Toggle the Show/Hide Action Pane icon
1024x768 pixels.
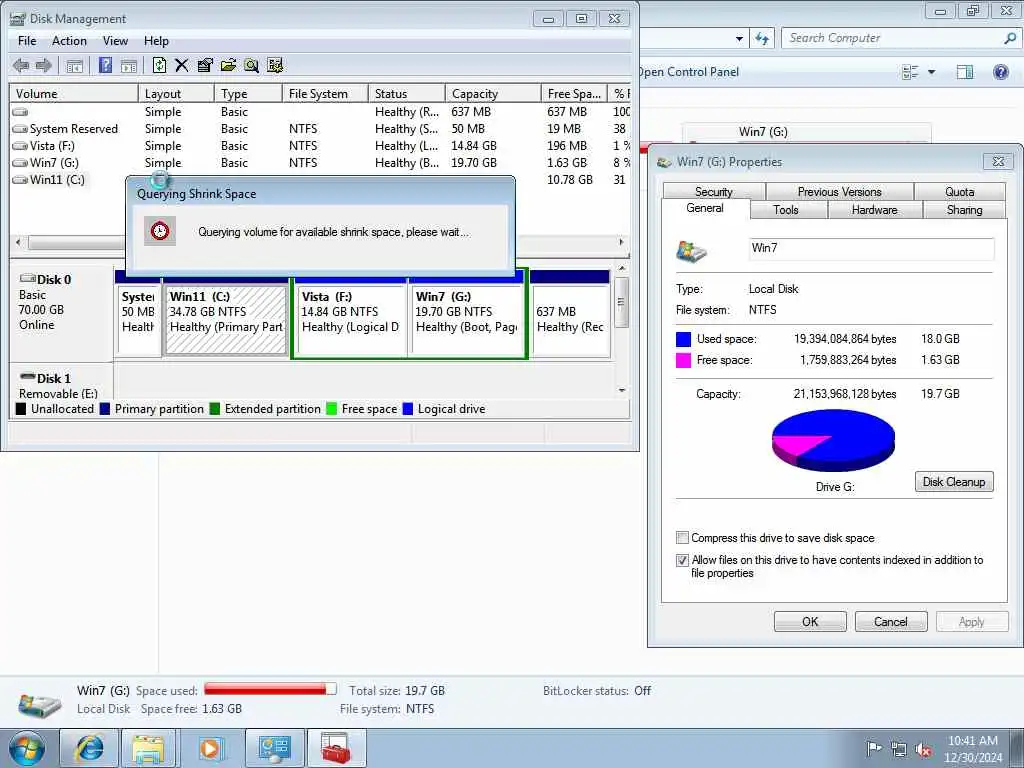(x=129, y=65)
